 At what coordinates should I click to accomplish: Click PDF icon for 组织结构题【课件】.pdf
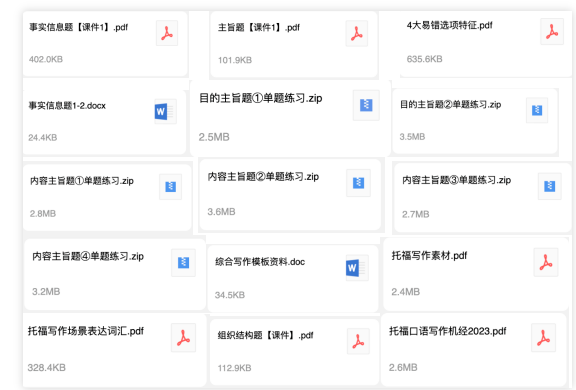click(x=358, y=341)
